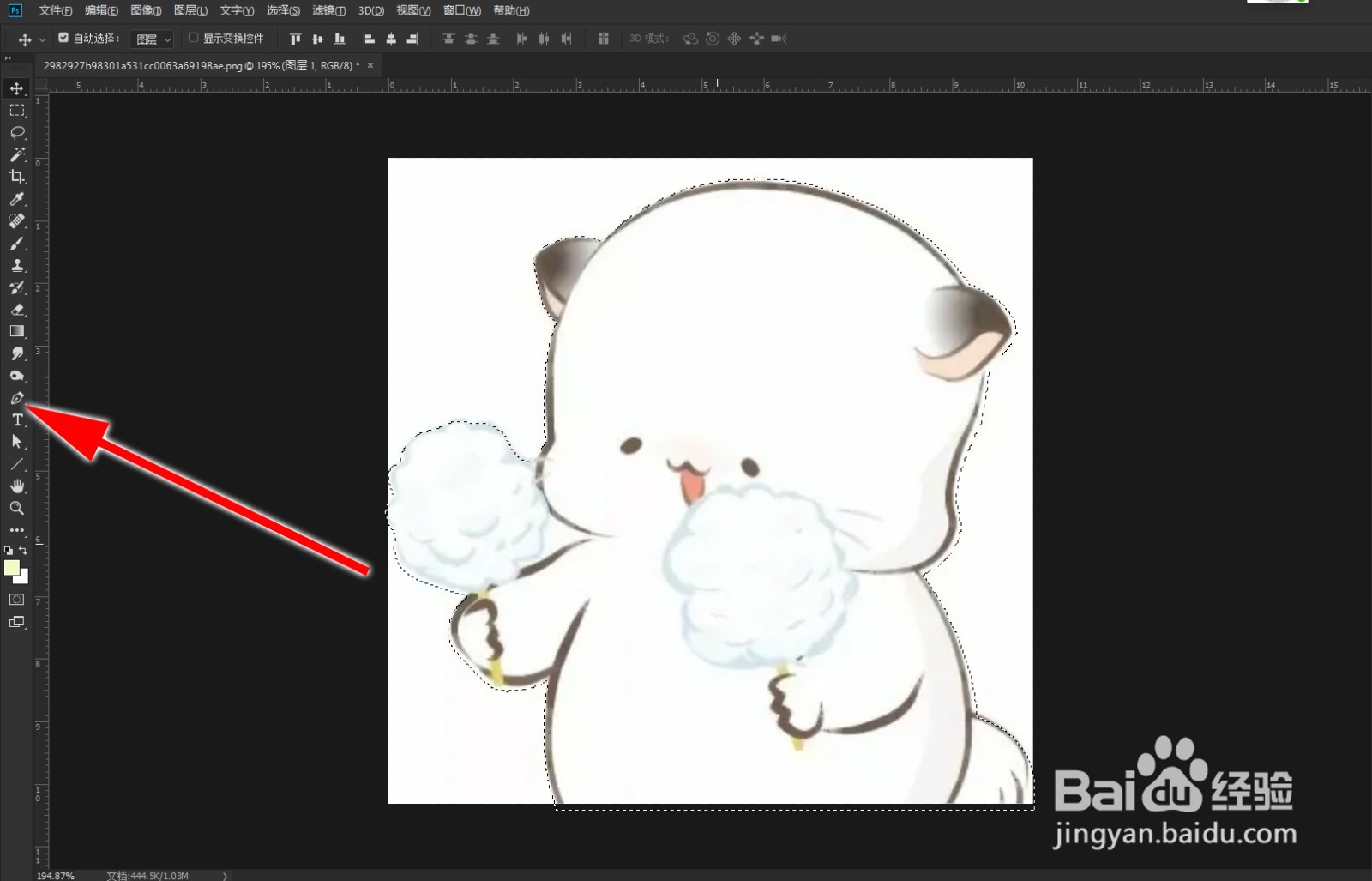Viewport: 1372px width, 881px height.
Task: Click the Auto-Align Layers icon
Action: pos(603,39)
